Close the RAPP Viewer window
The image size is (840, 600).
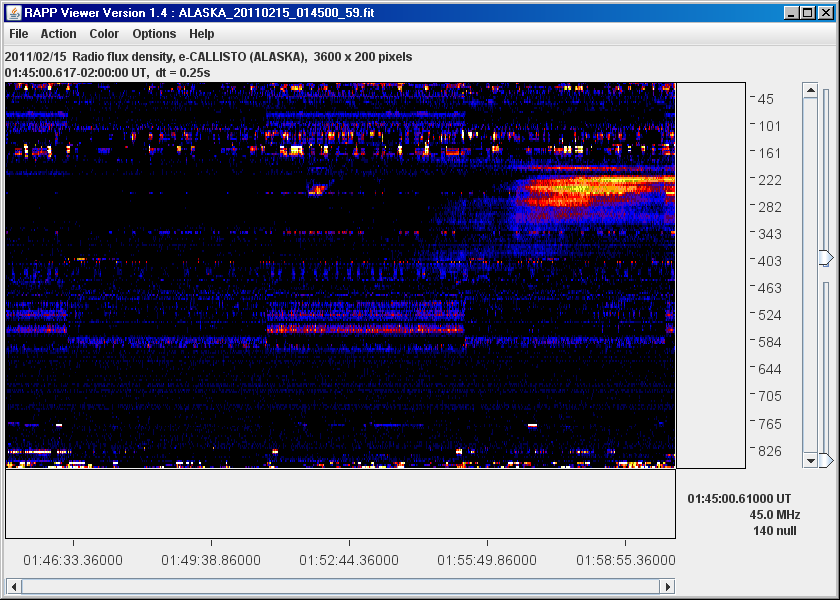pos(826,13)
